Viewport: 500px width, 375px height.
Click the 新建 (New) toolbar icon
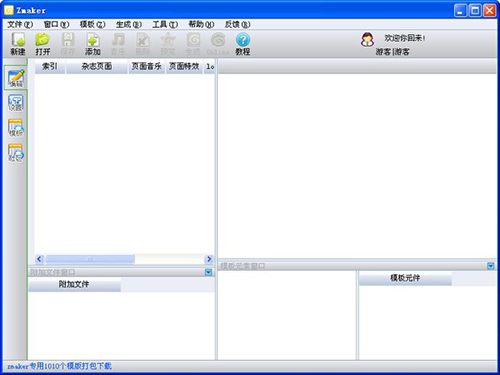point(18,43)
